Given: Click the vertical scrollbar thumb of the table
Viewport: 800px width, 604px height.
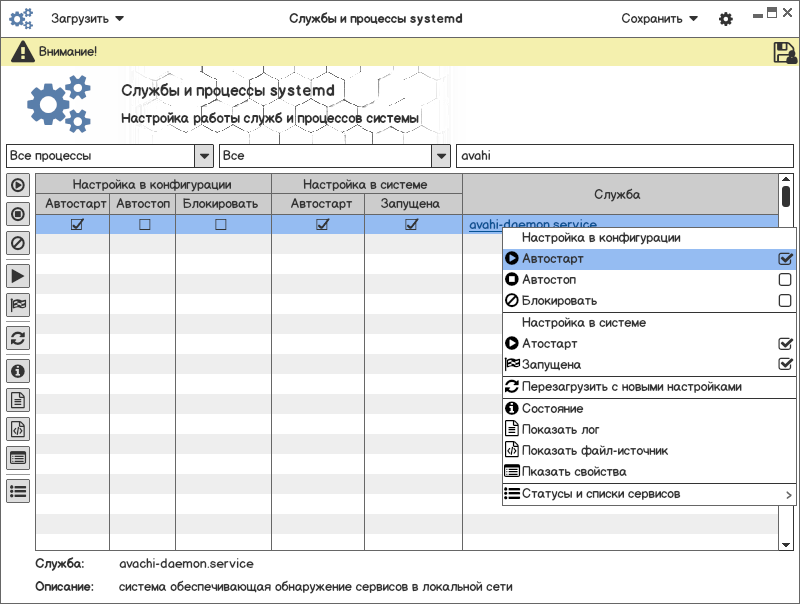Looking at the screenshot, I should click(785, 195).
